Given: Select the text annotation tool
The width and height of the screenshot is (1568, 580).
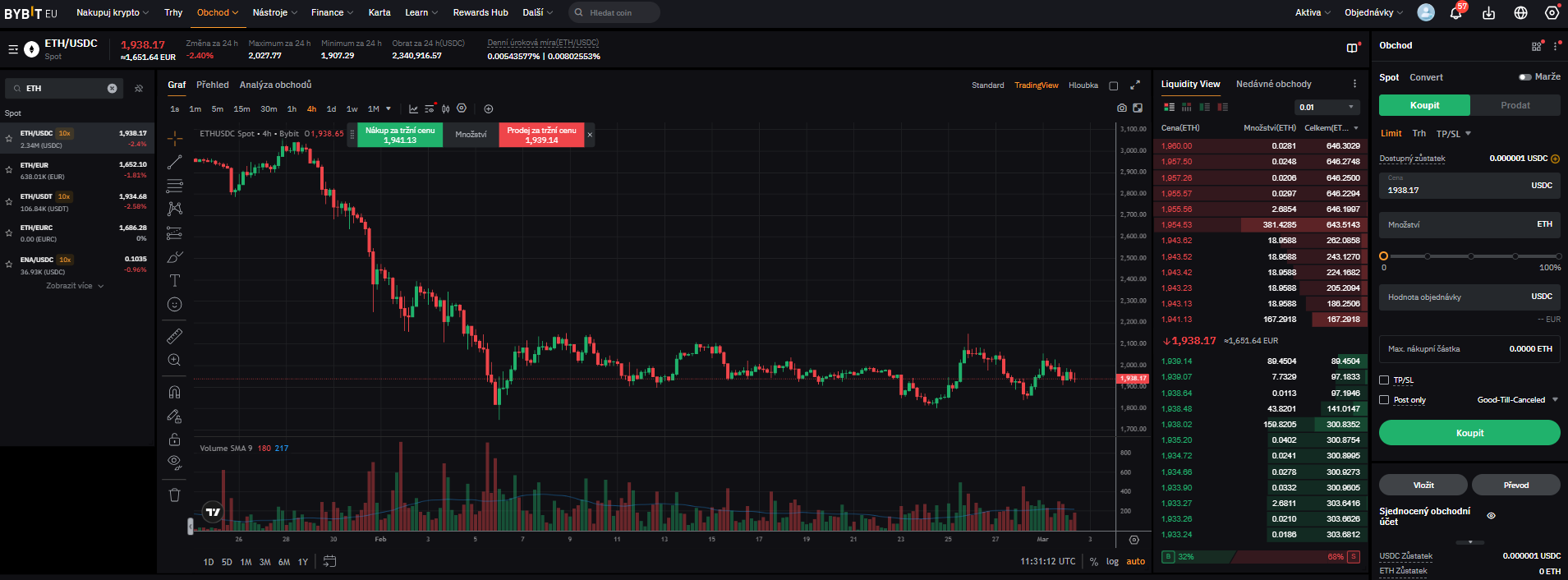Looking at the screenshot, I should click(x=174, y=281).
